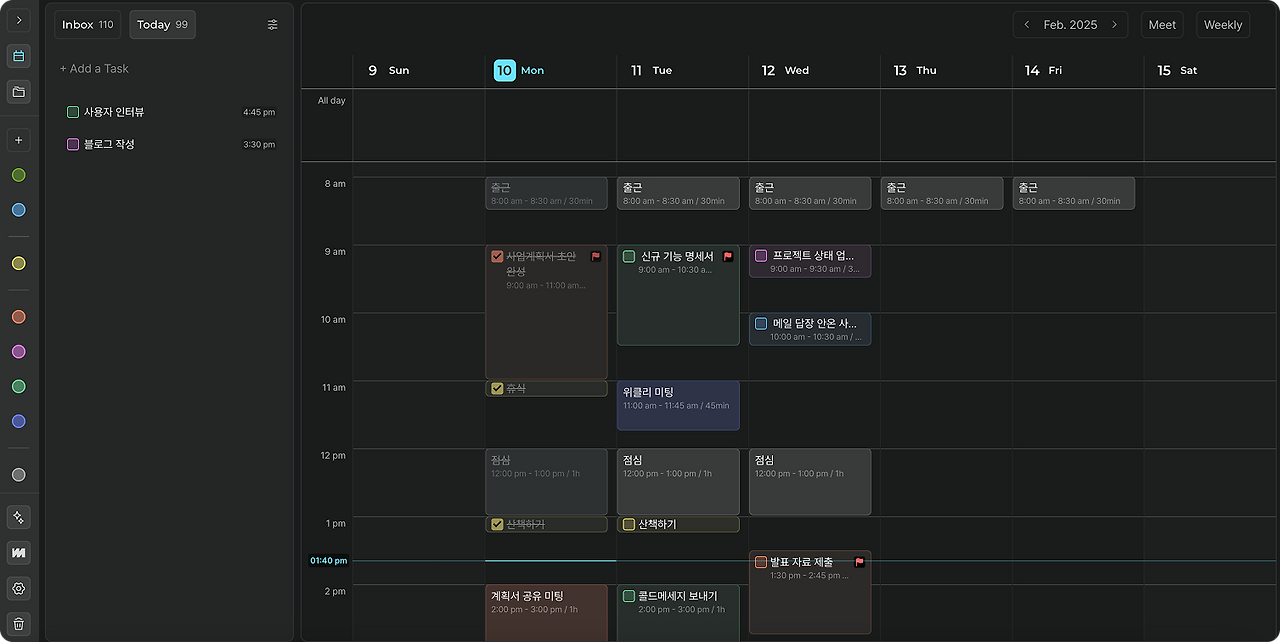Switch to the Inbox tab
The width and height of the screenshot is (1280, 642).
click(x=88, y=25)
